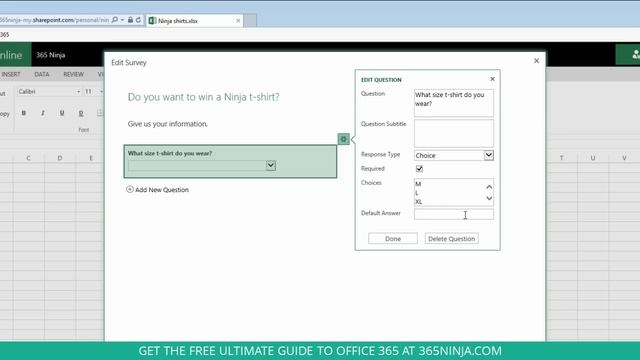Open the font size 11 dropdown
Screen dimensions: 640x360
point(101,92)
